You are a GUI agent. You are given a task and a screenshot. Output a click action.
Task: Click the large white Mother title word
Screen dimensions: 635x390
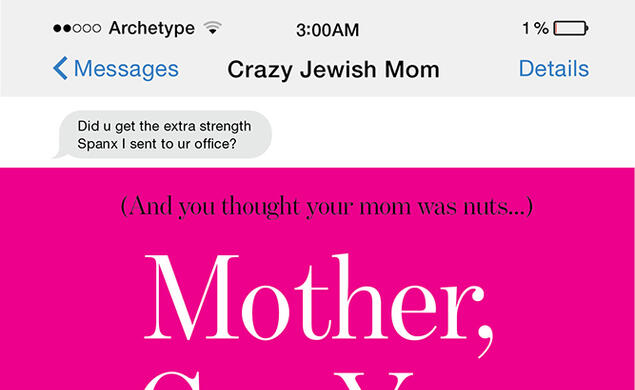point(313,297)
